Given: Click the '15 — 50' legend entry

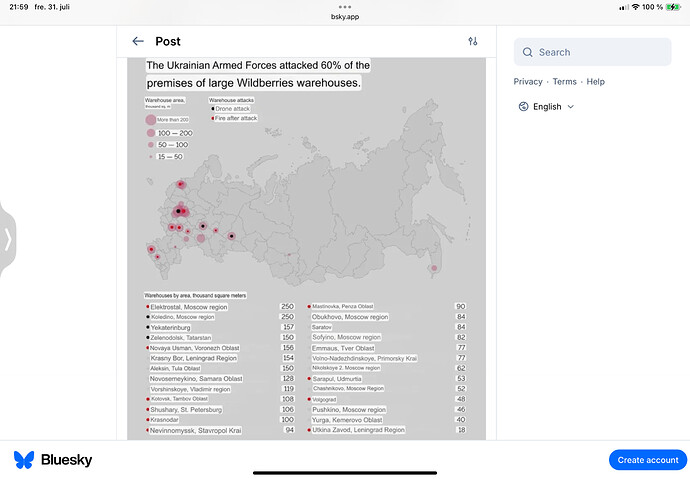Looking at the screenshot, I should 170,157.
